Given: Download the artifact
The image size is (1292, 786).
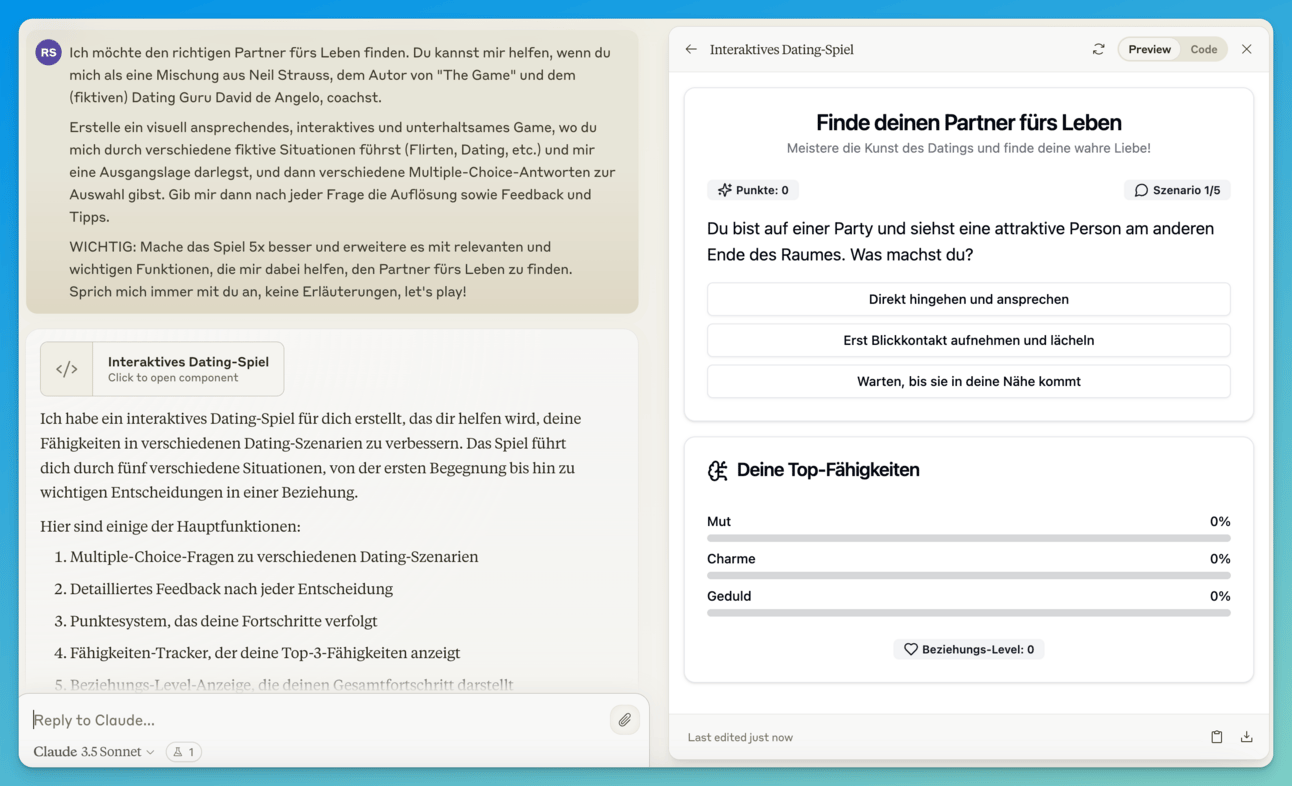Looking at the screenshot, I should pos(1246,737).
